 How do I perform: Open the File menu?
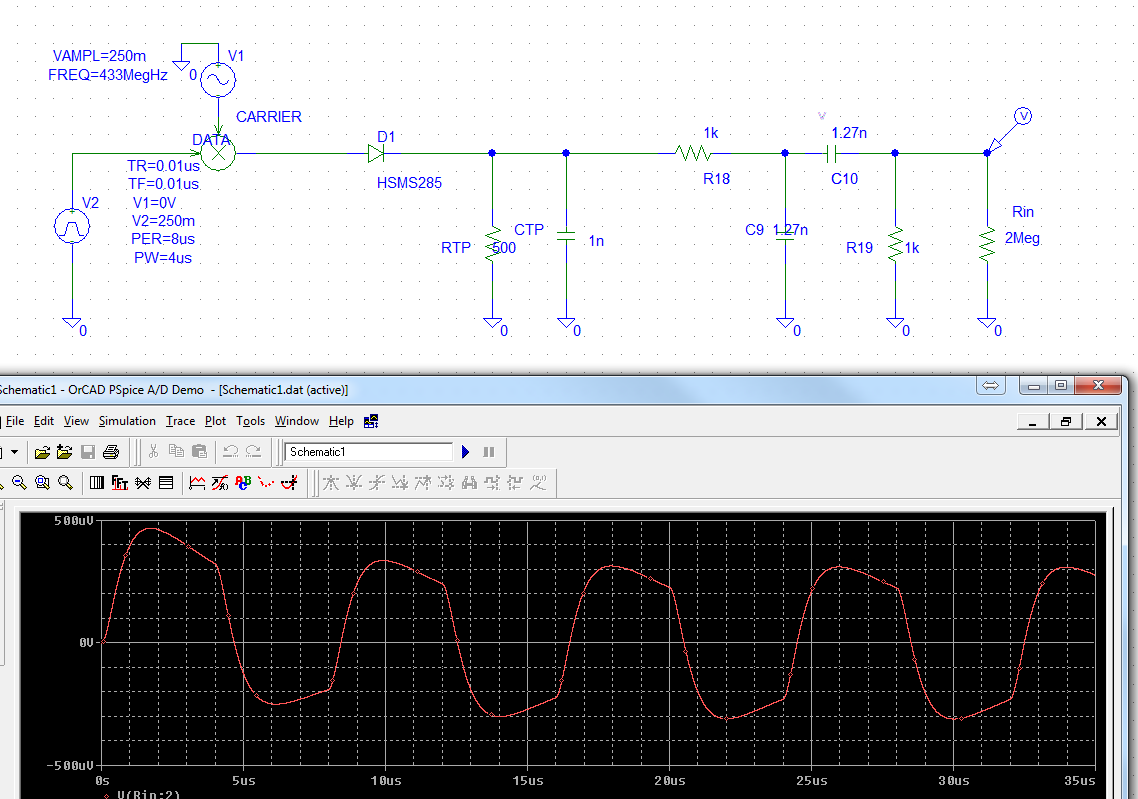click(x=15, y=421)
